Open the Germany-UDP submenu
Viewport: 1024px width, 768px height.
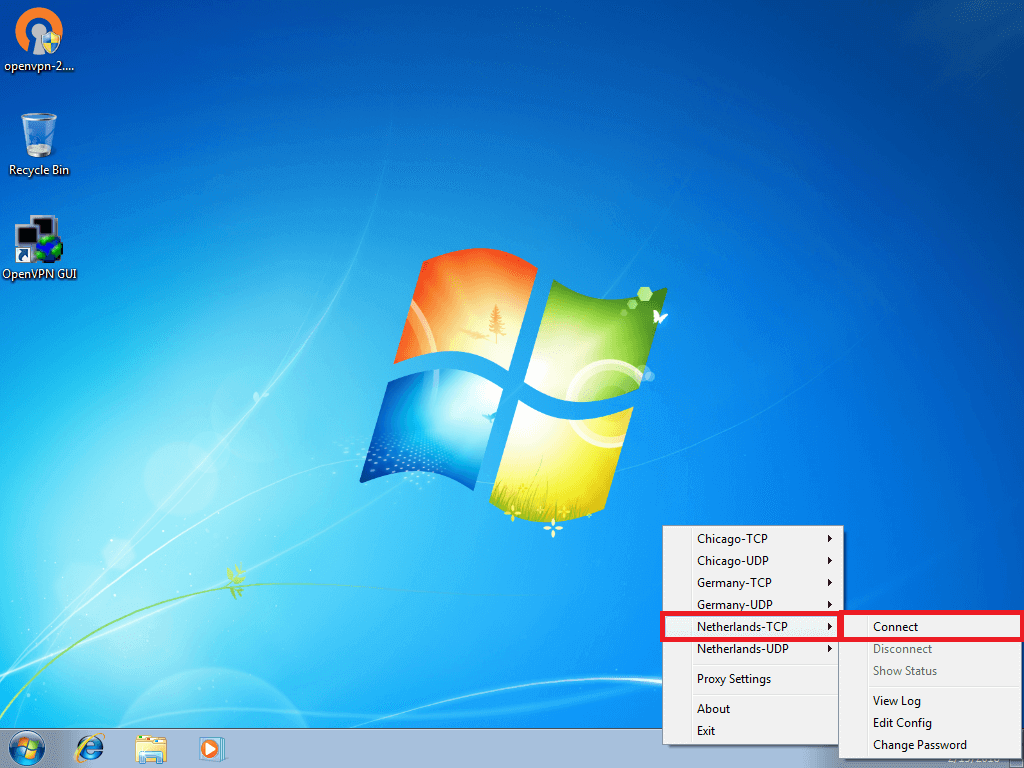(x=753, y=605)
